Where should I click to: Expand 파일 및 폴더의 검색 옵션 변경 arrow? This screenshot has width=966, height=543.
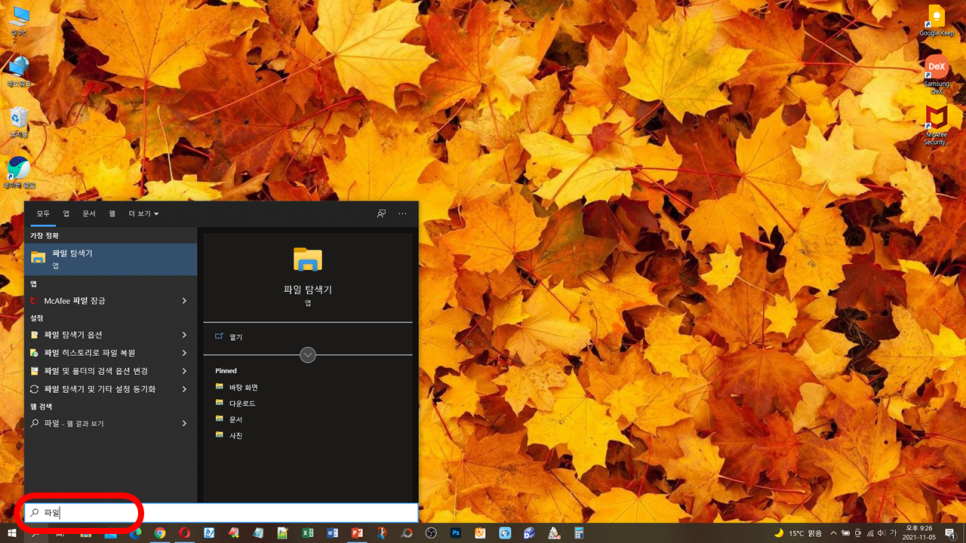tap(184, 371)
